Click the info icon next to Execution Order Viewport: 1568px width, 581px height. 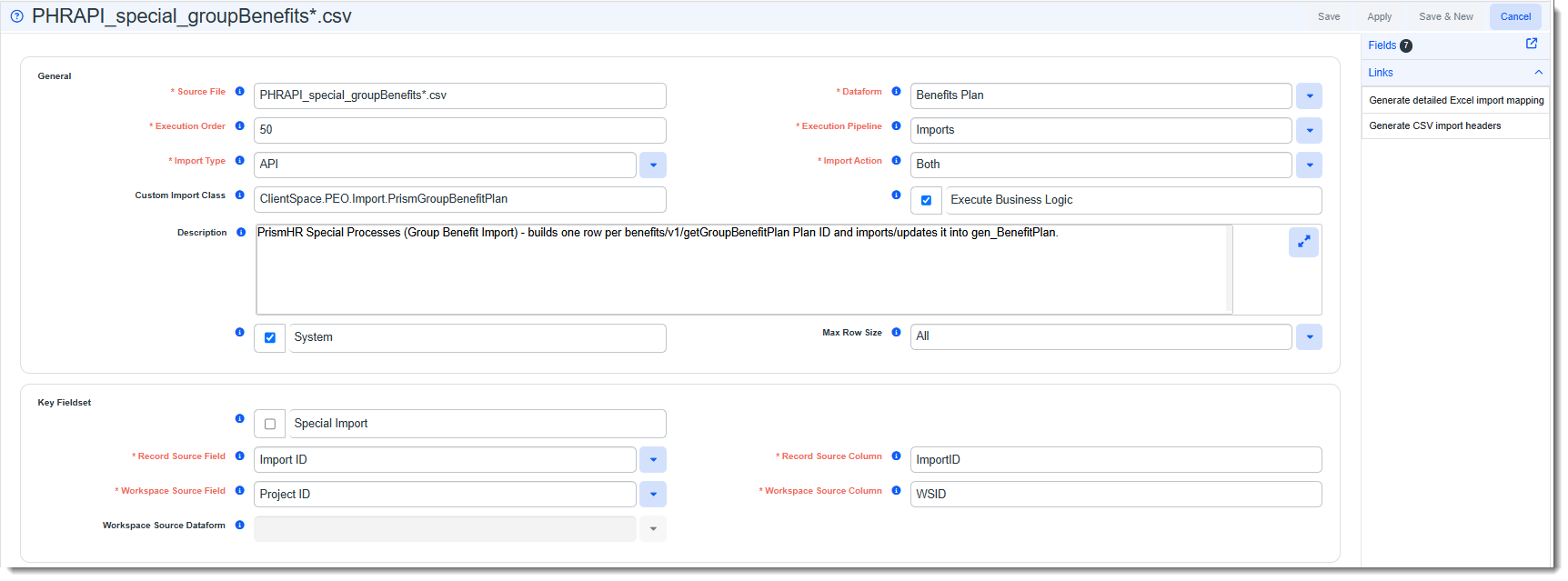[240, 125]
